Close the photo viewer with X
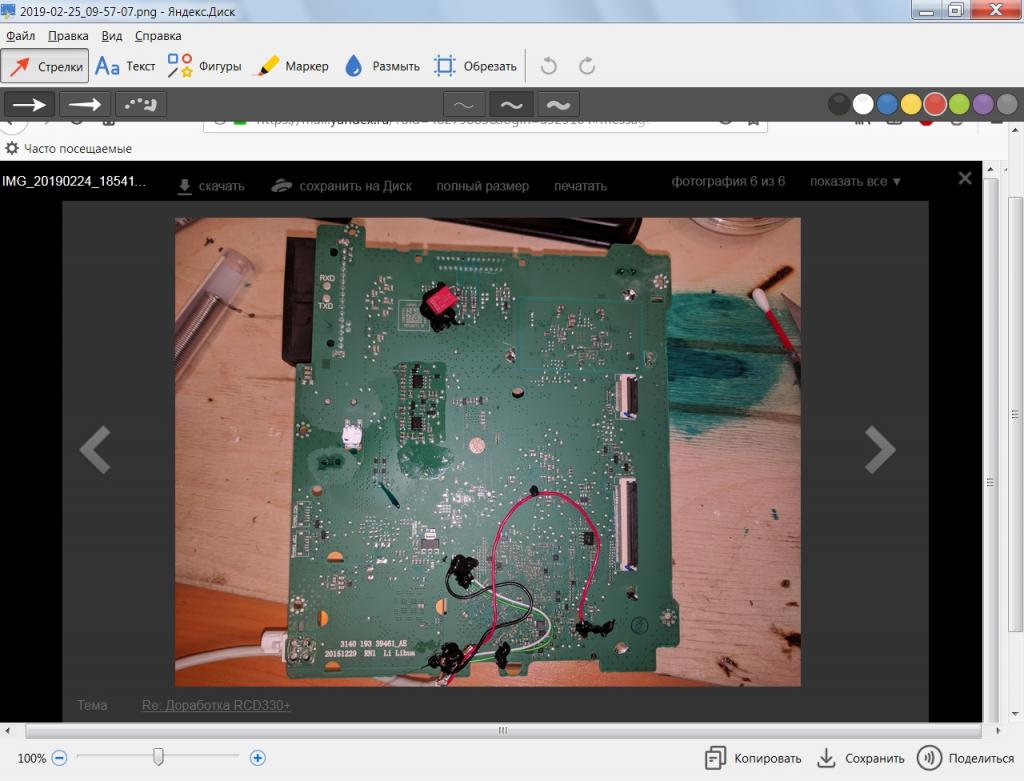The height and width of the screenshot is (781, 1024). [x=965, y=178]
